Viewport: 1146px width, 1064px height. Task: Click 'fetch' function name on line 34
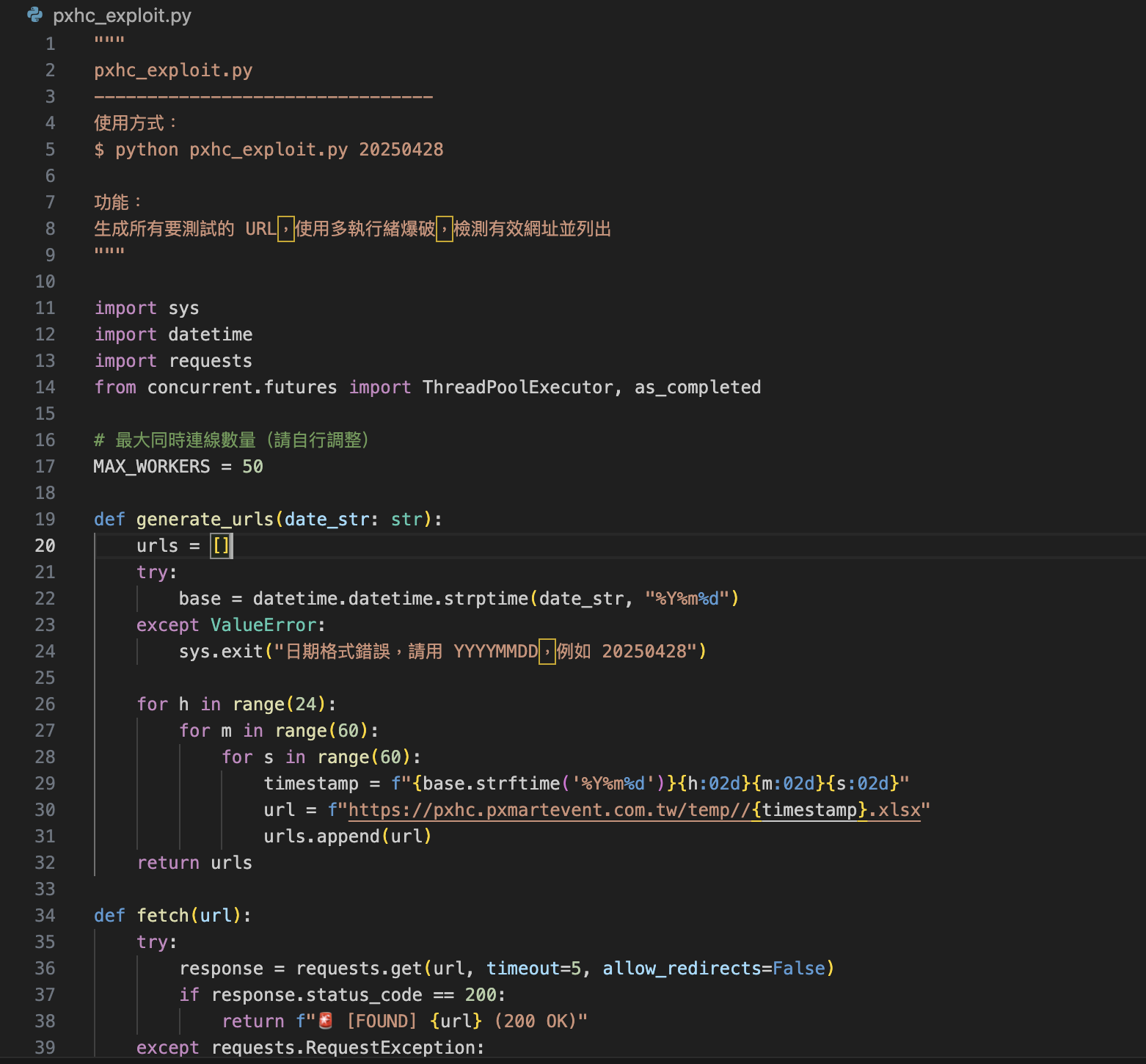163,916
